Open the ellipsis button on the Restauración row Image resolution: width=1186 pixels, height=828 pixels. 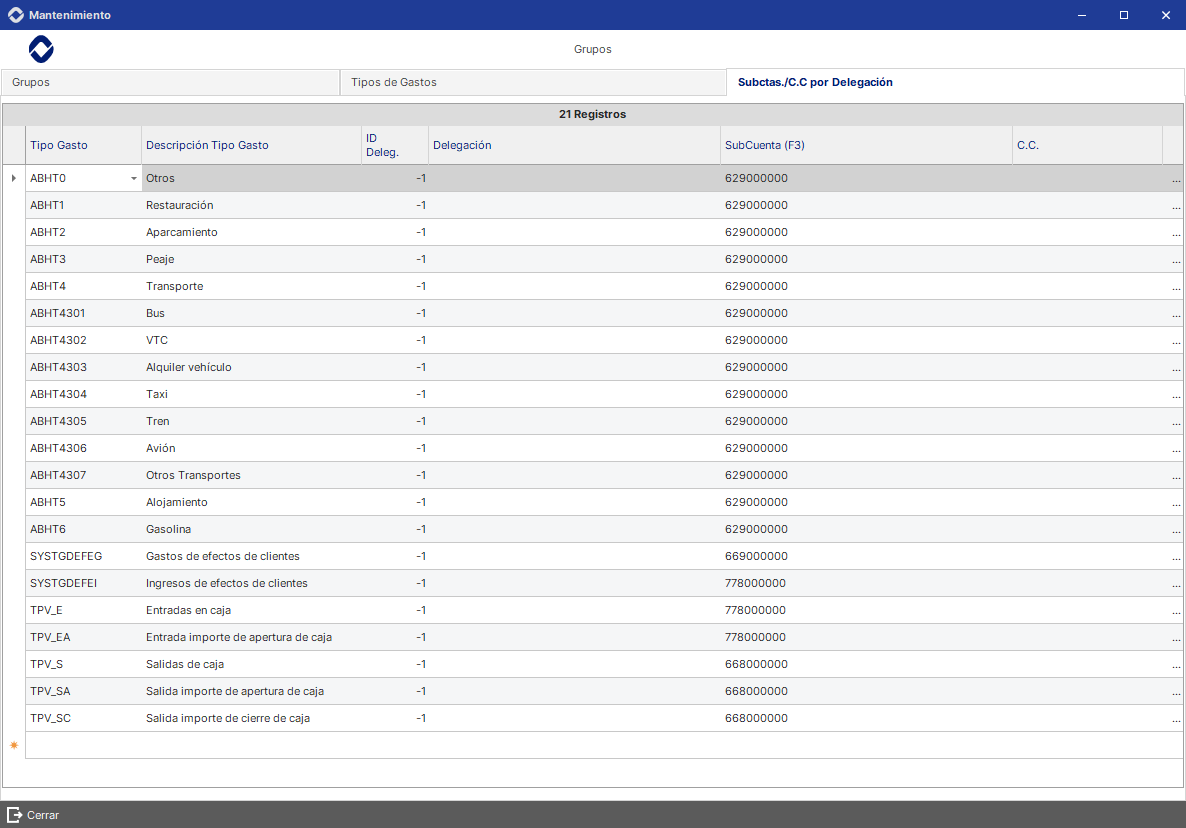click(x=1175, y=206)
